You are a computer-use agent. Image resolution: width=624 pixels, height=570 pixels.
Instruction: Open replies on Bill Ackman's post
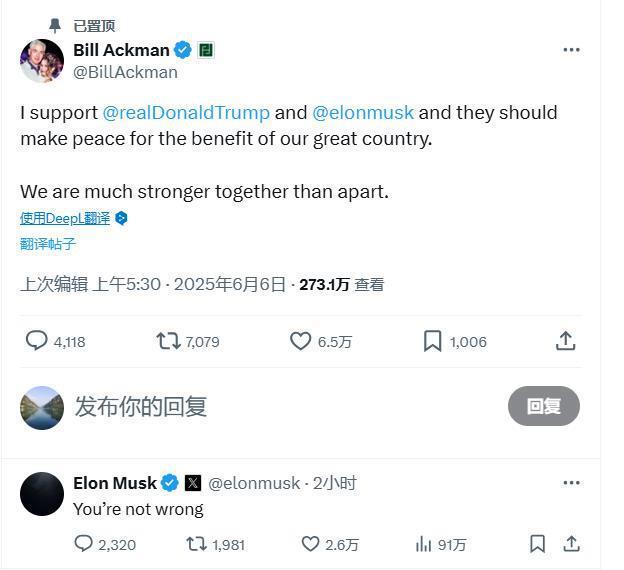[x=37, y=341]
